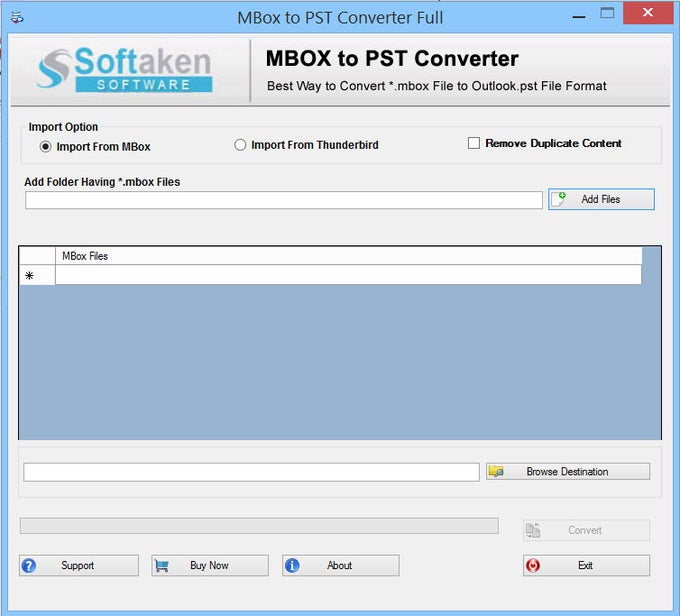Select the new-row asterisk row header
The width and height of the screenshot is (680, 616).
[37, 275]
